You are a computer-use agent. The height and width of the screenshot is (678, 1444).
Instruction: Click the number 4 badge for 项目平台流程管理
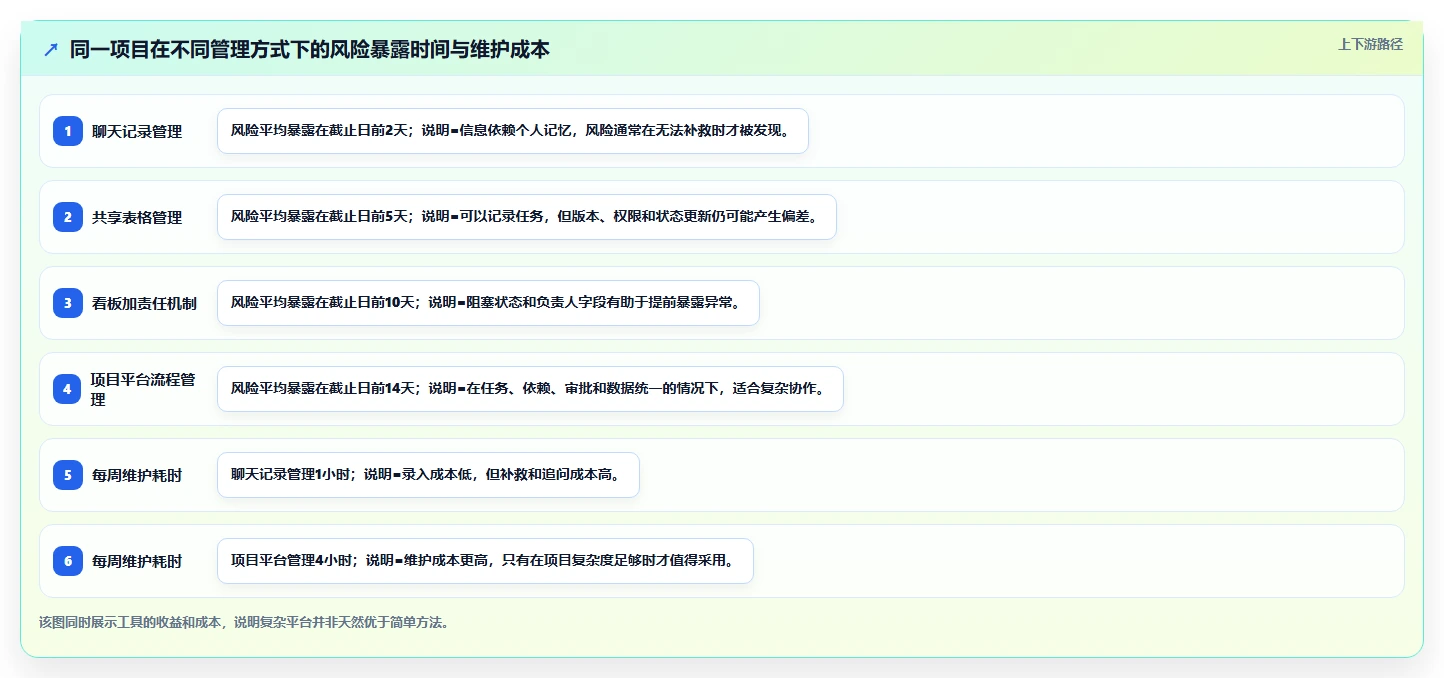coord(68,389)
